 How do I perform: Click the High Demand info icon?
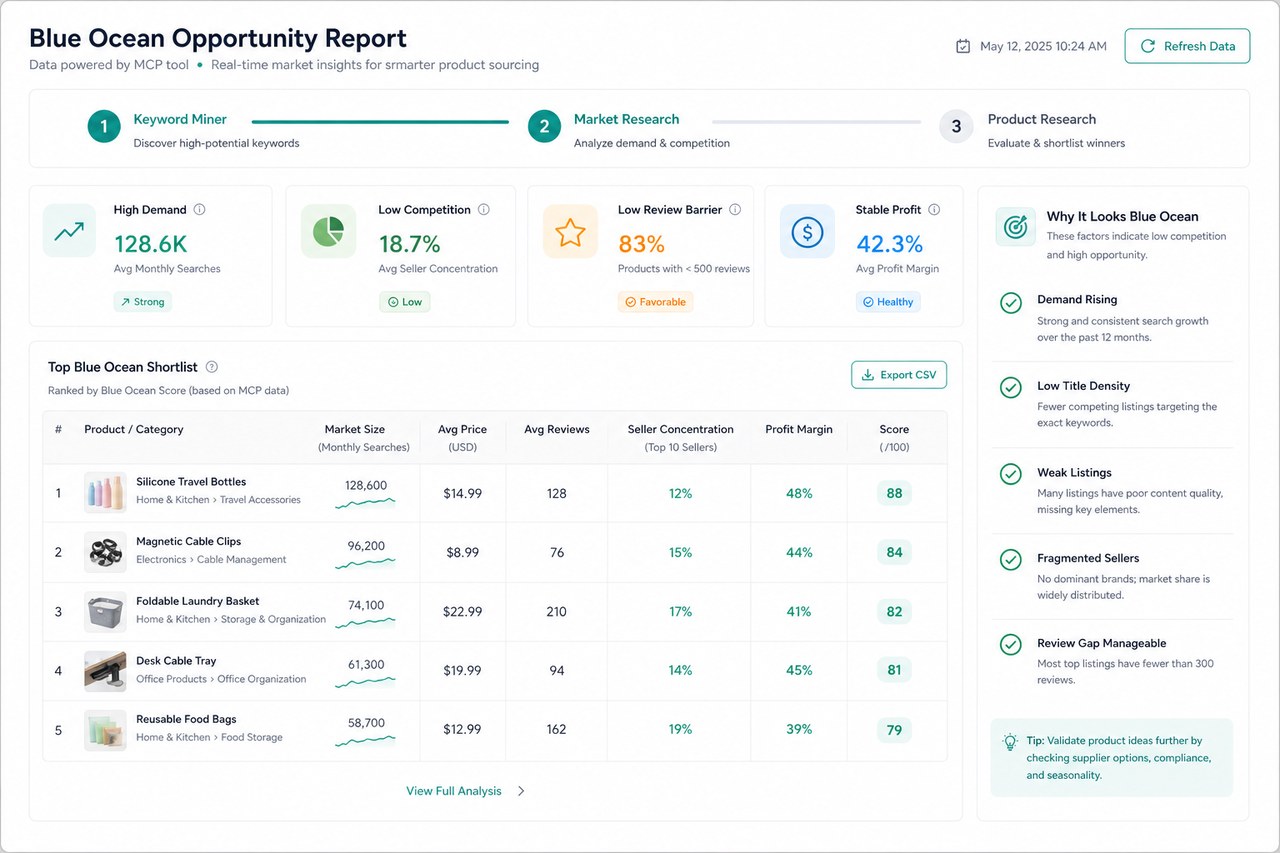[199, 210]
